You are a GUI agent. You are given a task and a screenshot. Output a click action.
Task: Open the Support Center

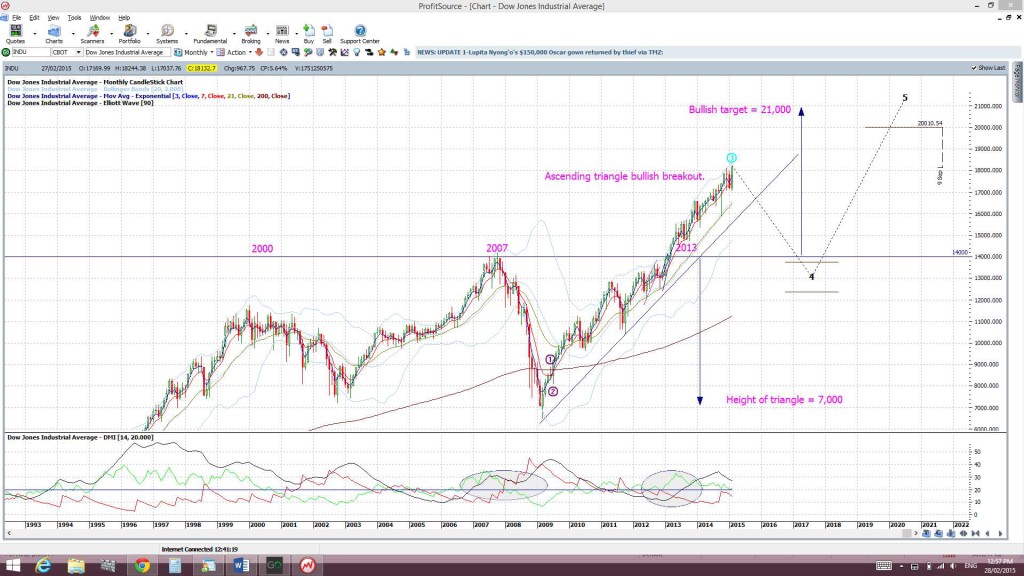[360, 34]
